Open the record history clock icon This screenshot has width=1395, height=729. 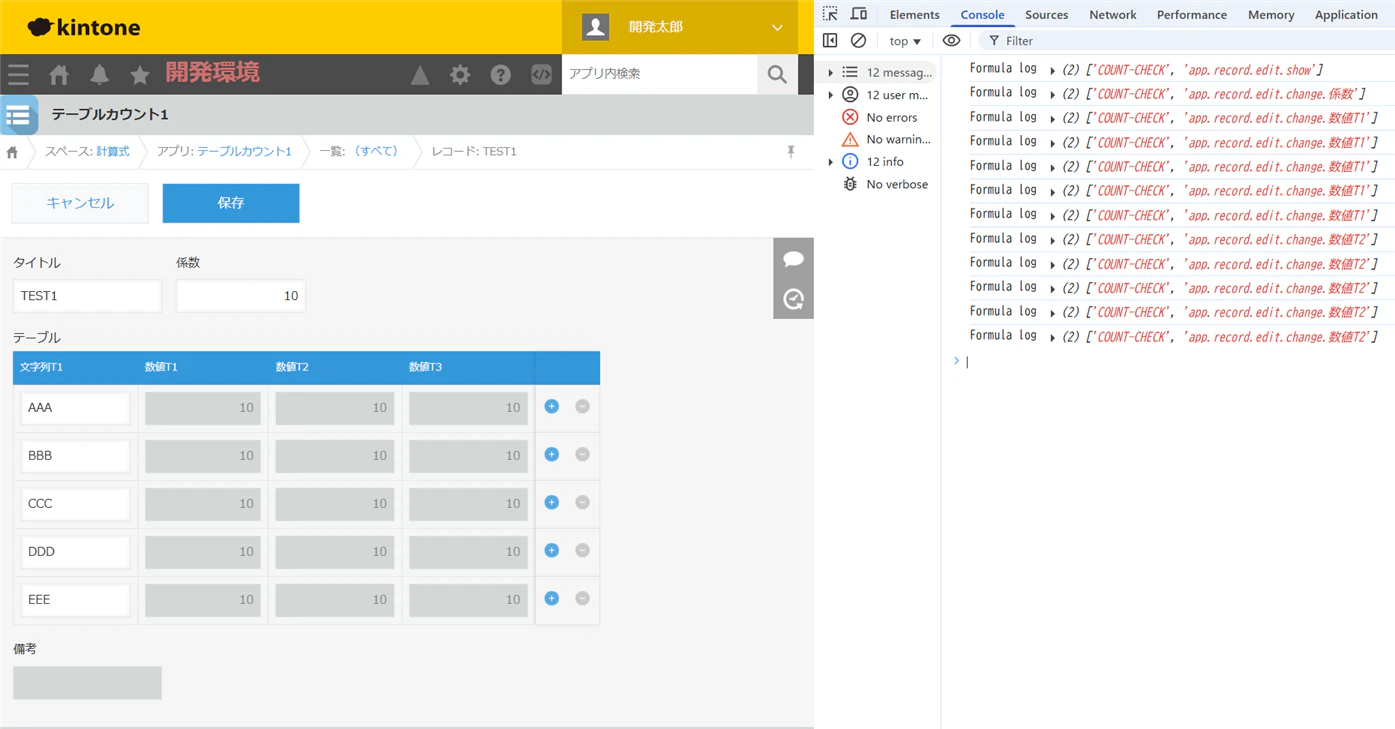(x=794, y=299)
